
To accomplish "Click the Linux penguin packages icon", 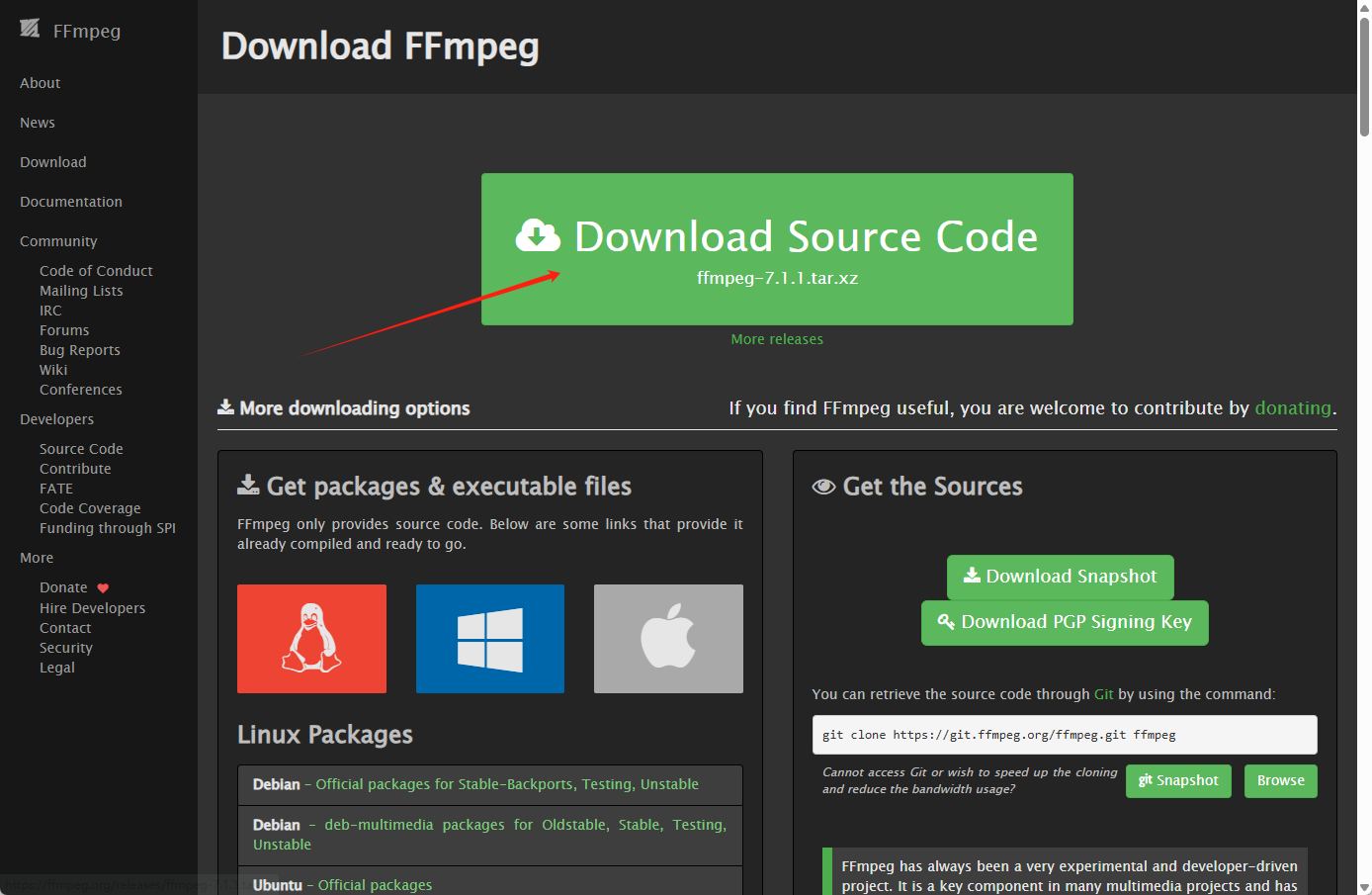I will point(311,638).
